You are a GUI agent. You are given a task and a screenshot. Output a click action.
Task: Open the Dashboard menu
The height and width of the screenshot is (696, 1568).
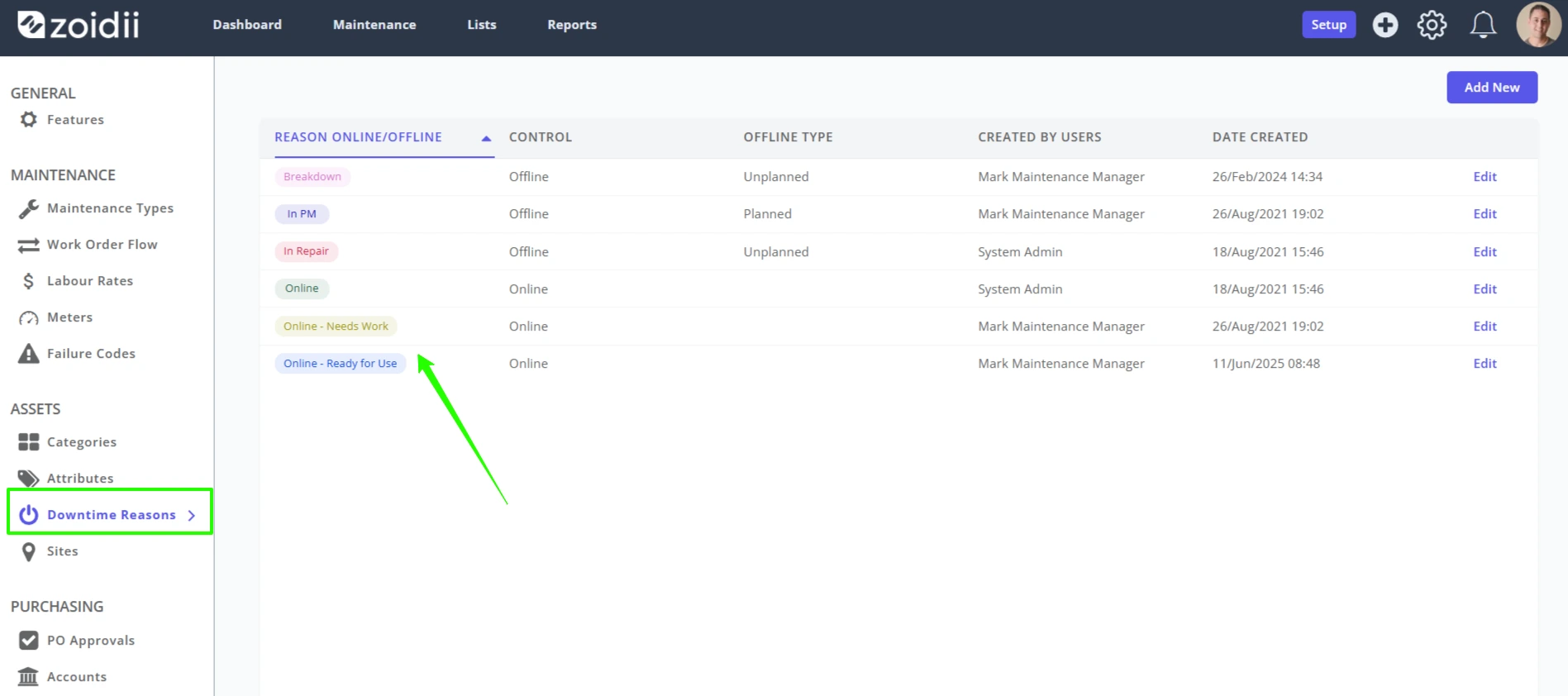(247, 25)
